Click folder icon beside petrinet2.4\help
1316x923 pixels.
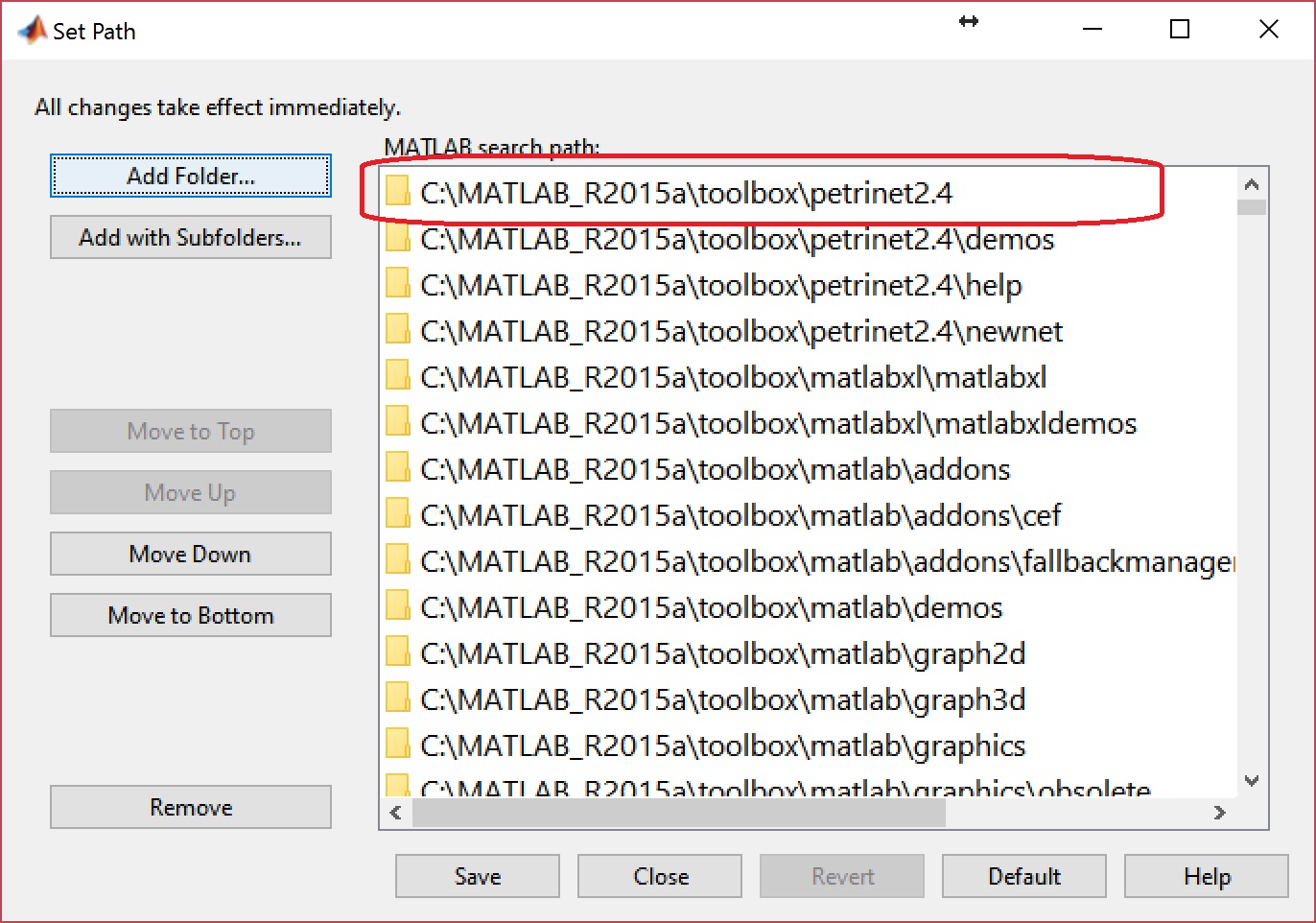point(397,282)
